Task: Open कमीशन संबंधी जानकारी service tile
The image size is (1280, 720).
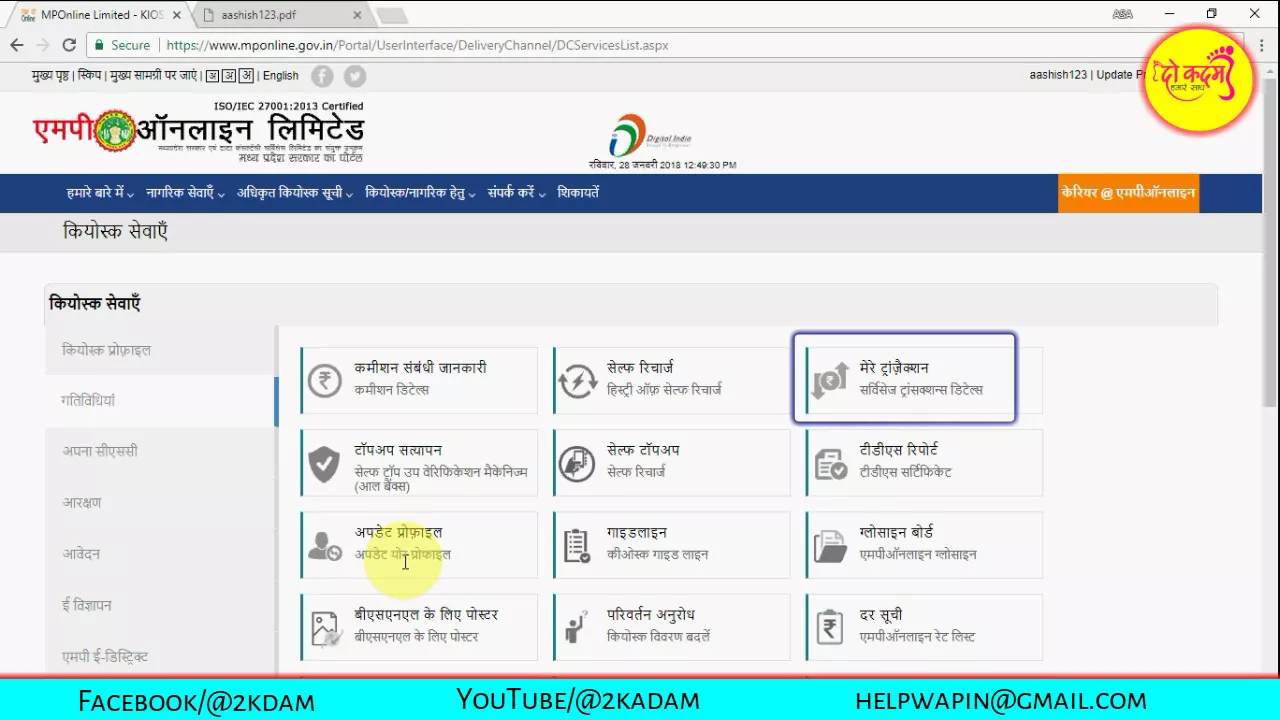Action: pyautogui.click(x=419, y=380)
